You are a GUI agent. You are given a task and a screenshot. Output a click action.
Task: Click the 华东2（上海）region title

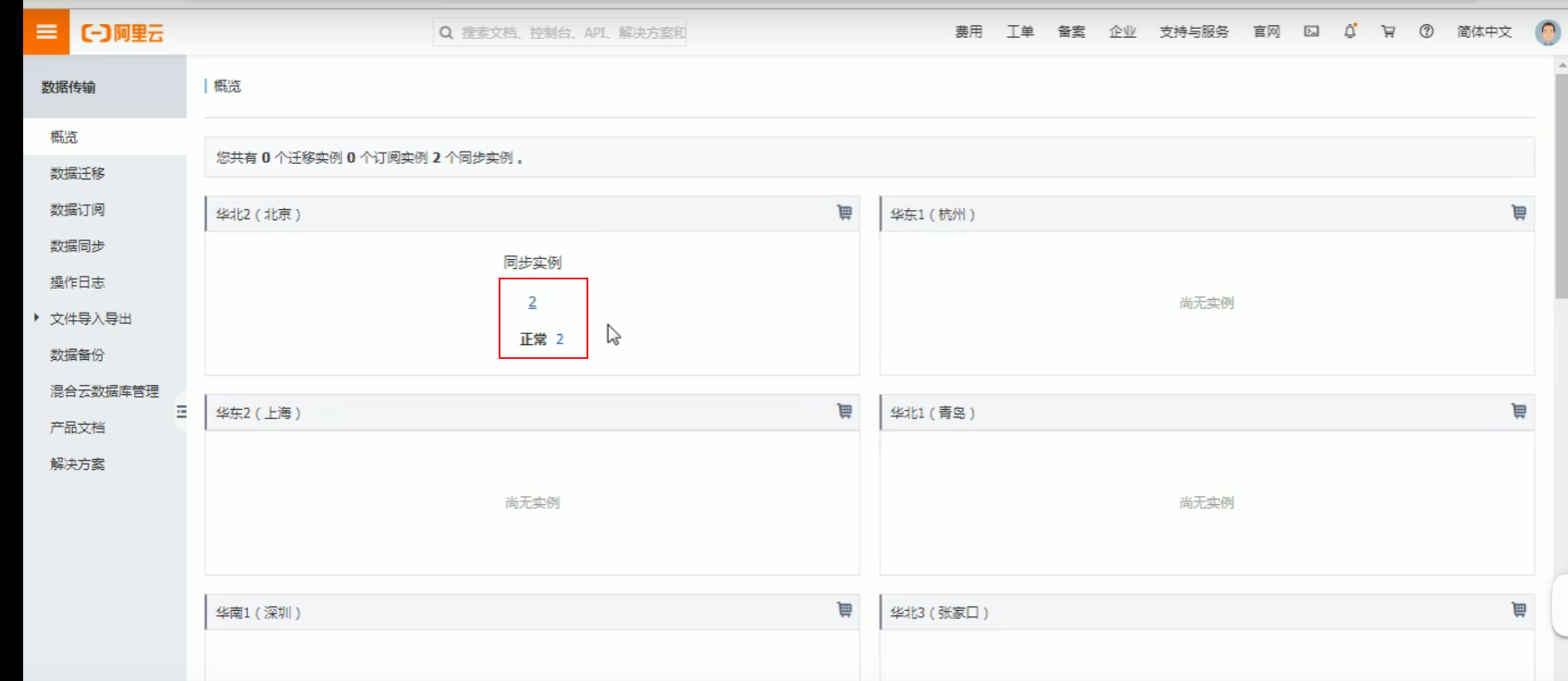pos(258,413)
